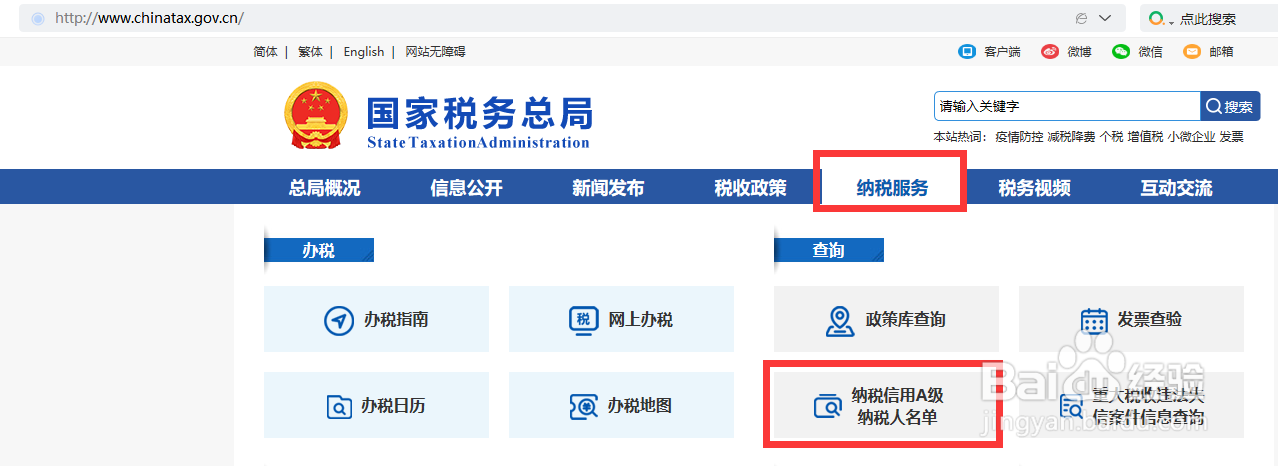Click the 个税 hot keyword
Viewport: 1278px width, 466px height.
[x=1111, y=137]
